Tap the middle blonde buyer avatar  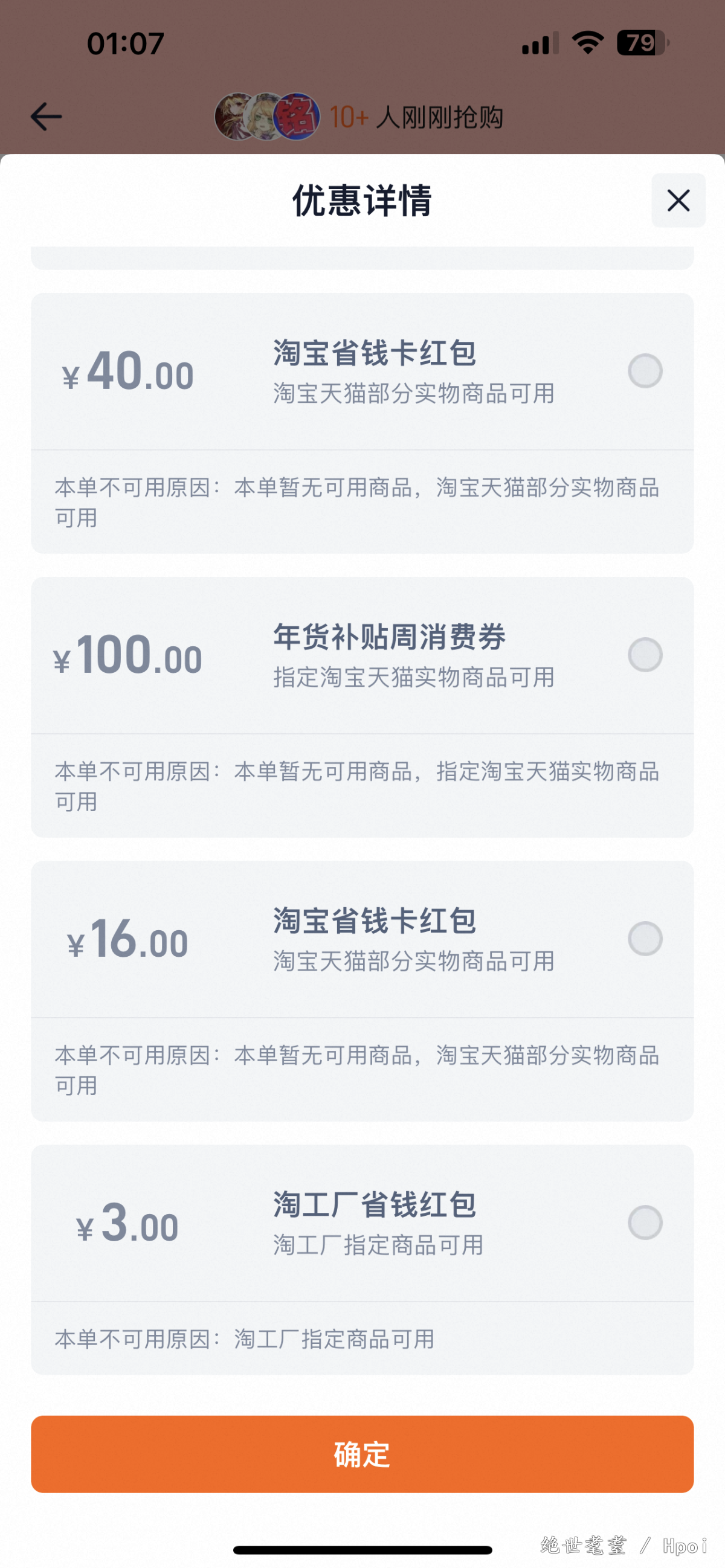264,116
